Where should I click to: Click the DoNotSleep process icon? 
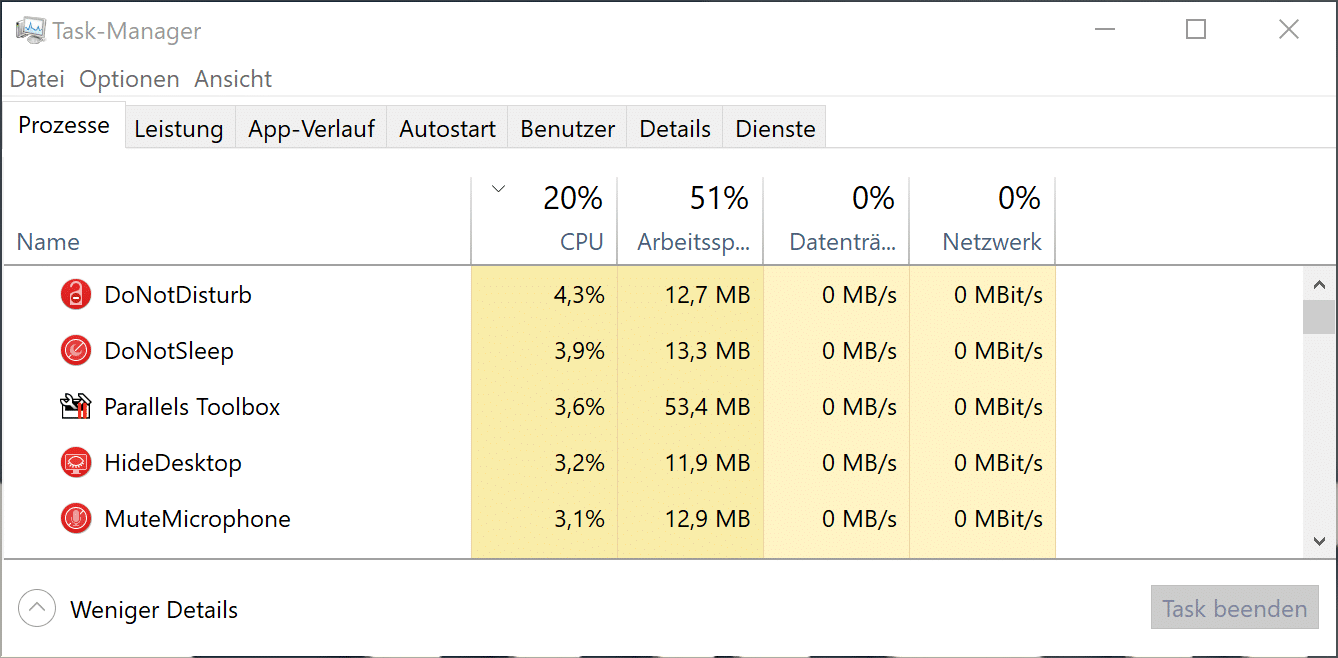click(x=76, y=351)
